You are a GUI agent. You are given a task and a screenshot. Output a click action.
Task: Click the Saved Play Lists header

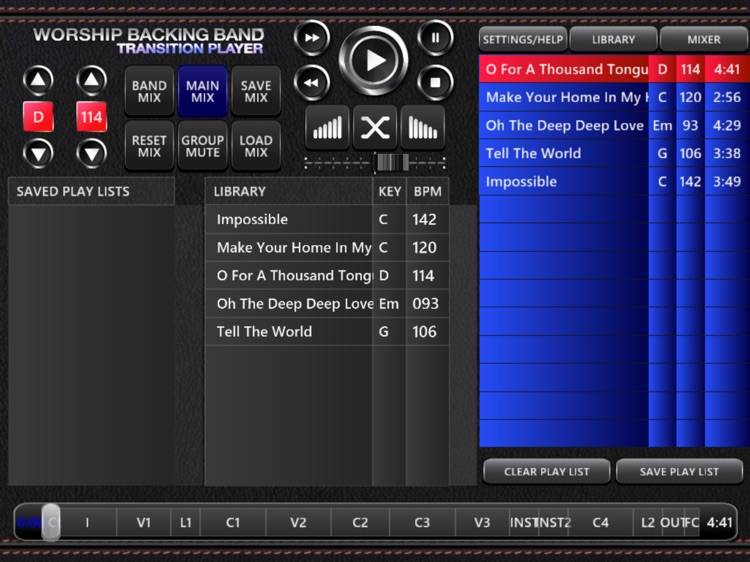(91, 191)
